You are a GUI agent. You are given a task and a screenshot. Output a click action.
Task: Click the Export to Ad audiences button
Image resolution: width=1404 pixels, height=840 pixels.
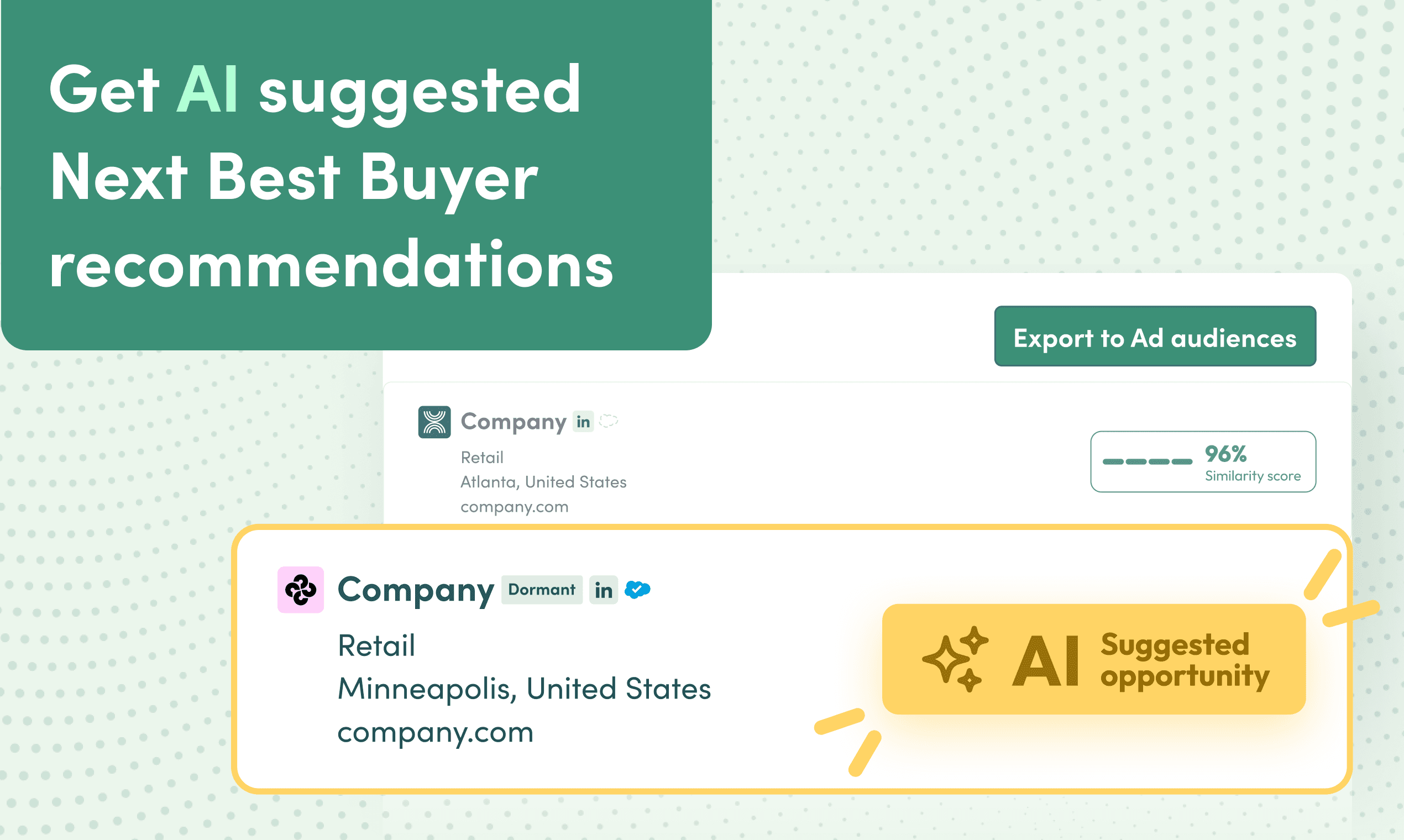(1155, 337)
